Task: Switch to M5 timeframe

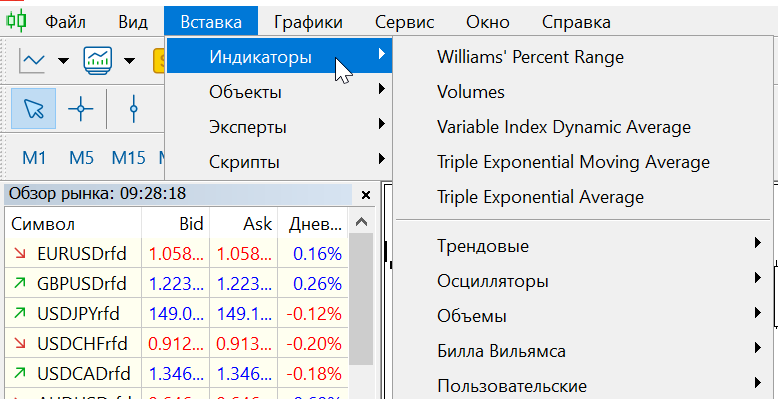Action: (x=81, y=158)
